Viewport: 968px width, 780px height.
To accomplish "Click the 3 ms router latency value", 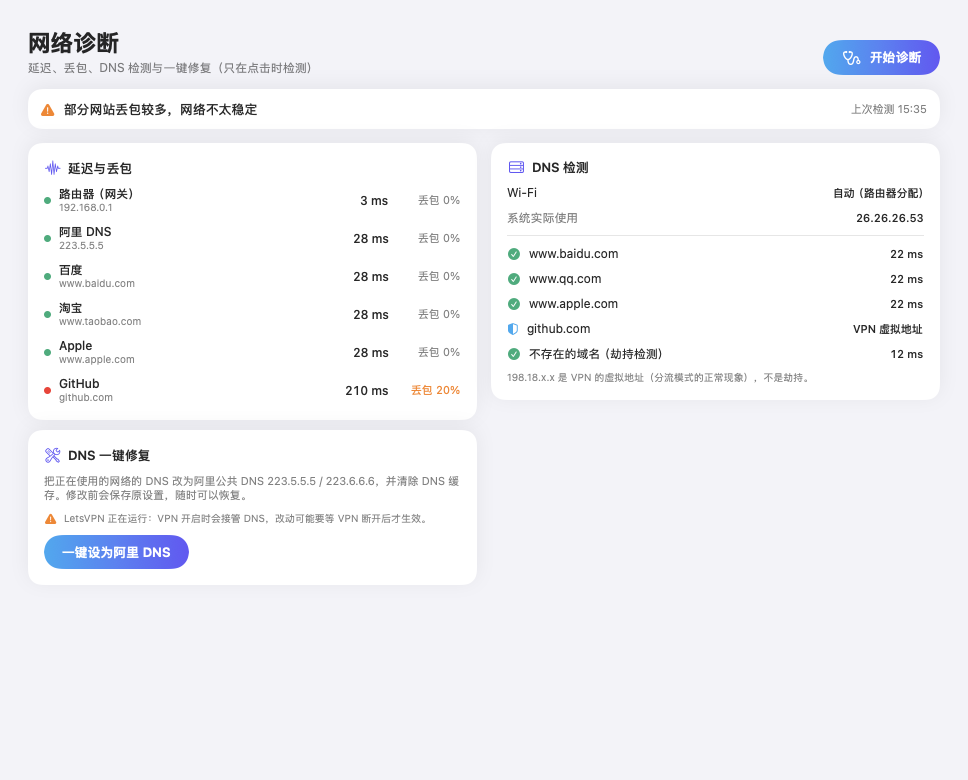I will point(374,201).
